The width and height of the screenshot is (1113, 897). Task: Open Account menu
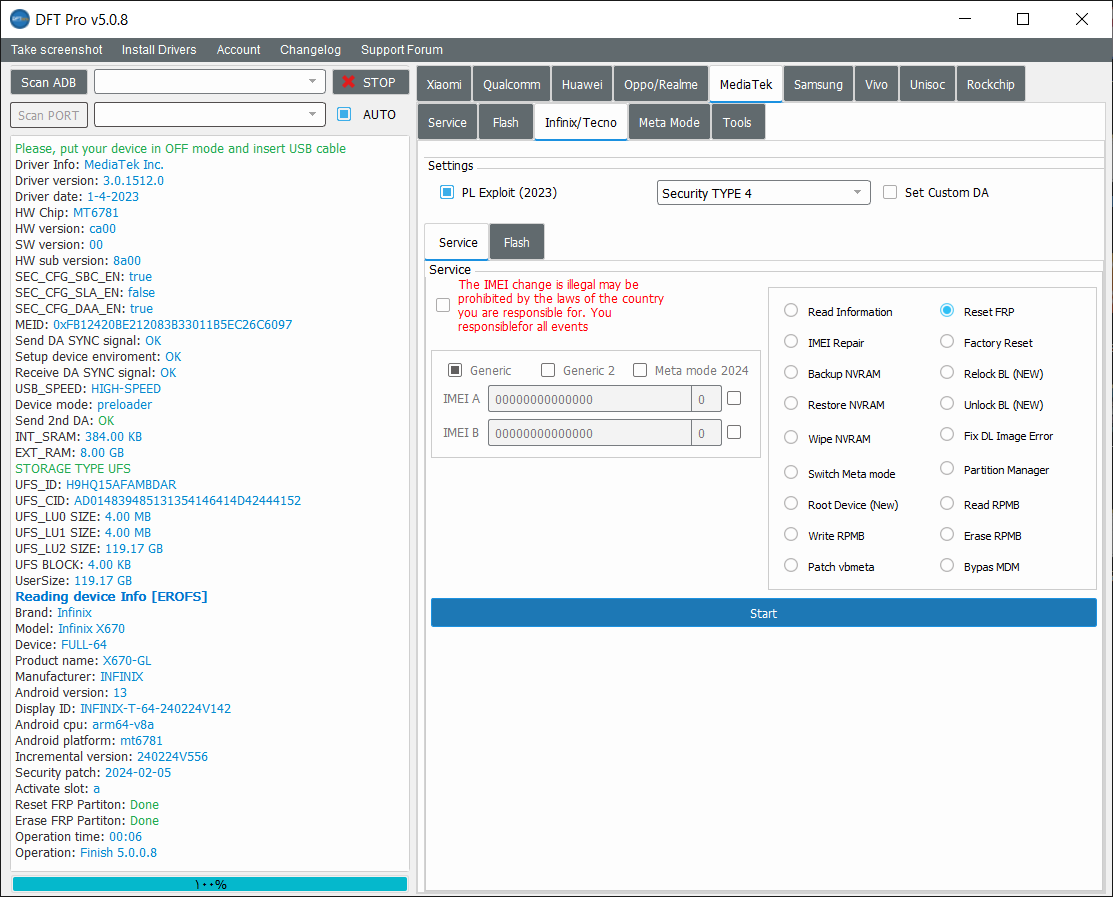tap(238, 50)
